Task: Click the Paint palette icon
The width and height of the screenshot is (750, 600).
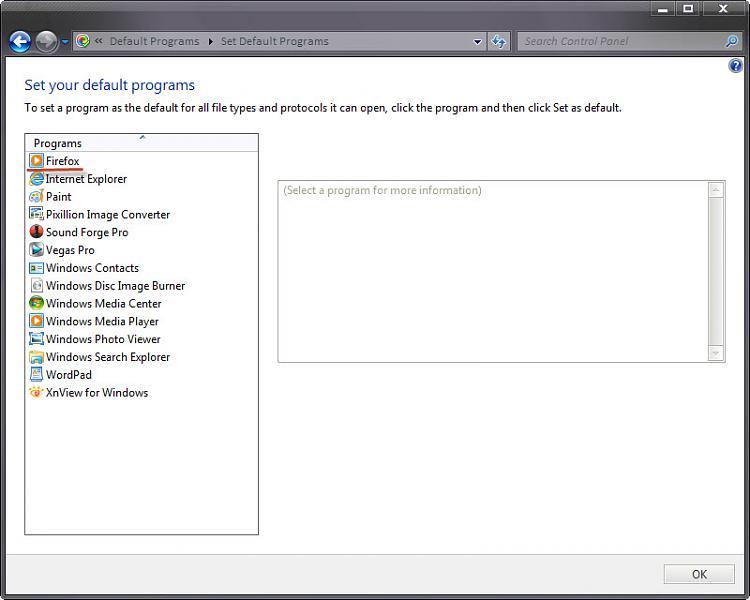Action: [36, 197]
